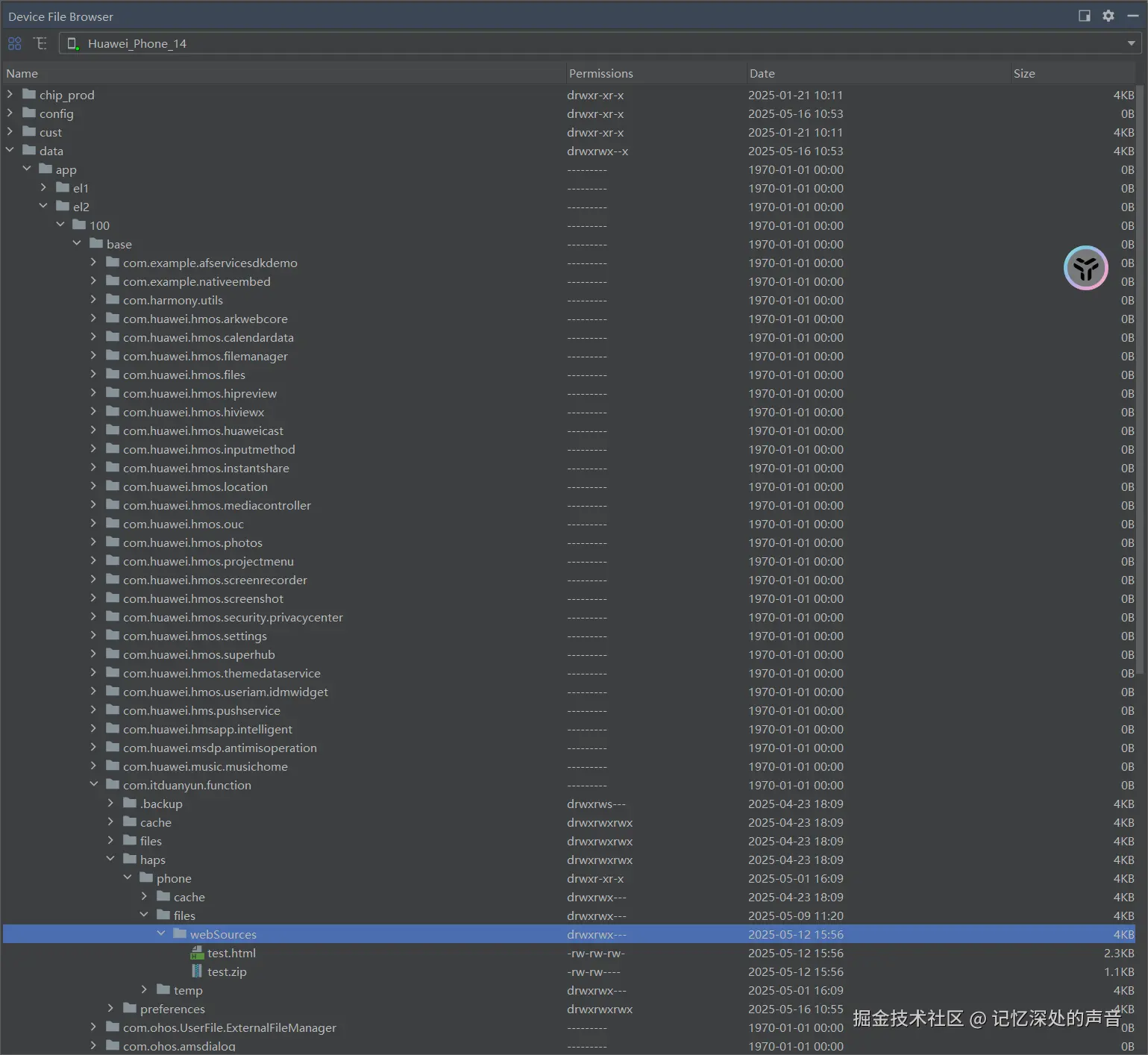Viewport: 1148px width, 1055px height.
Task: Click the grid view toolbar icon
Action: pyautogui.click(x=15, y=43)
